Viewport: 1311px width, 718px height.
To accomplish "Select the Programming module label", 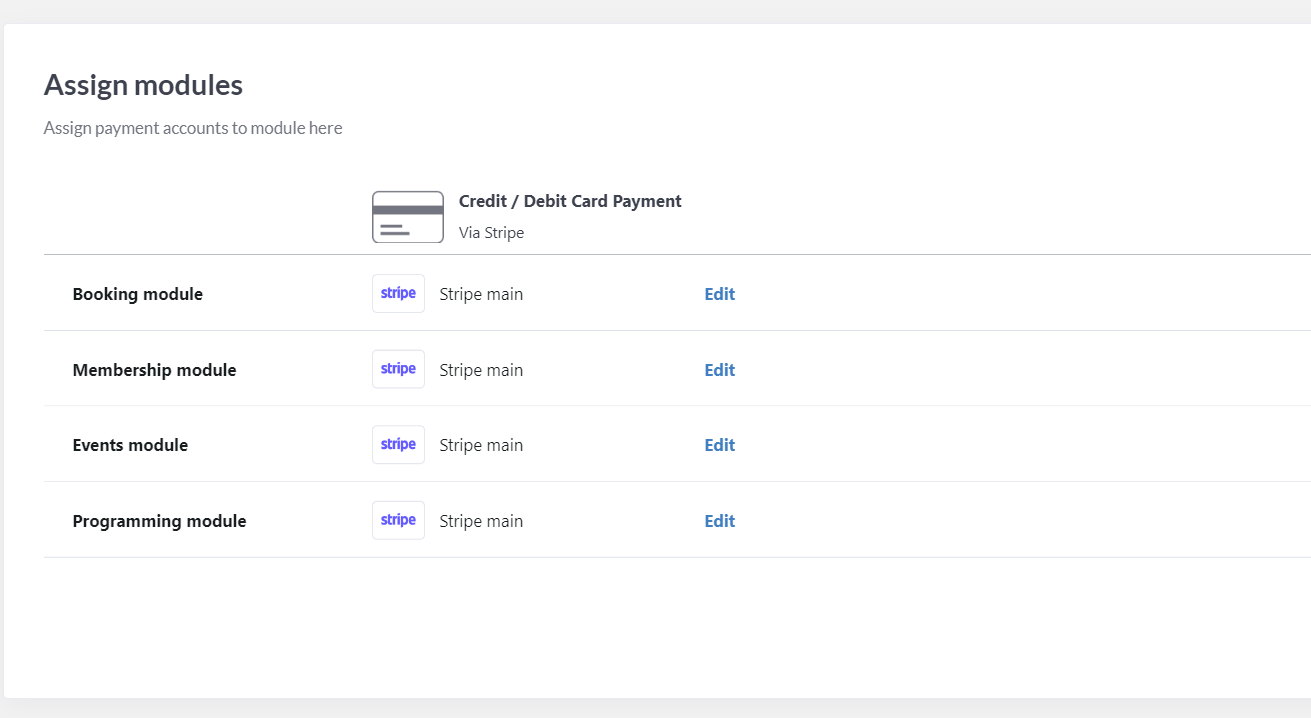I will click(159, 521).
